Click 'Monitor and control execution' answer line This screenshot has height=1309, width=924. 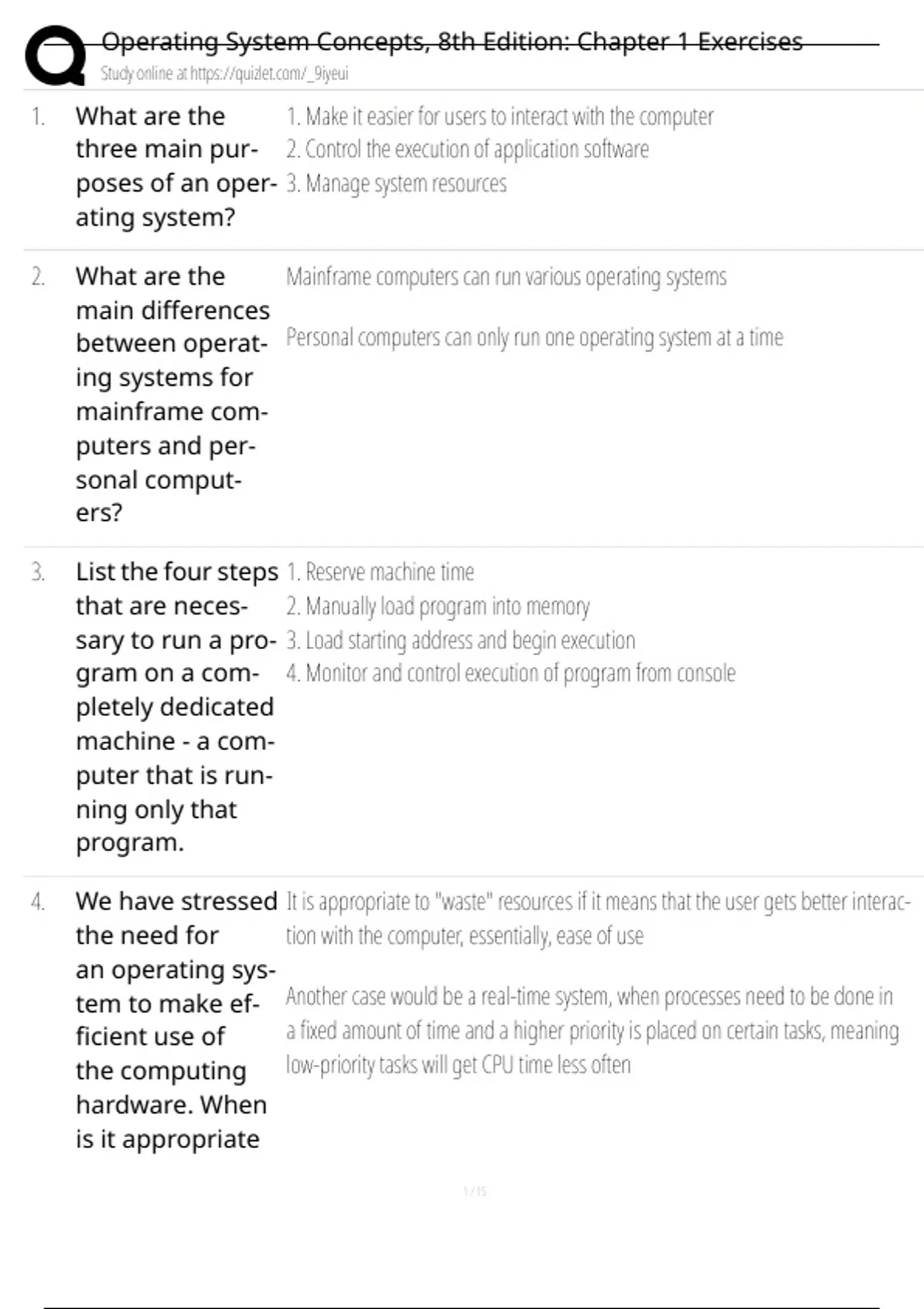pyautogui.click(x=511, y=674)
